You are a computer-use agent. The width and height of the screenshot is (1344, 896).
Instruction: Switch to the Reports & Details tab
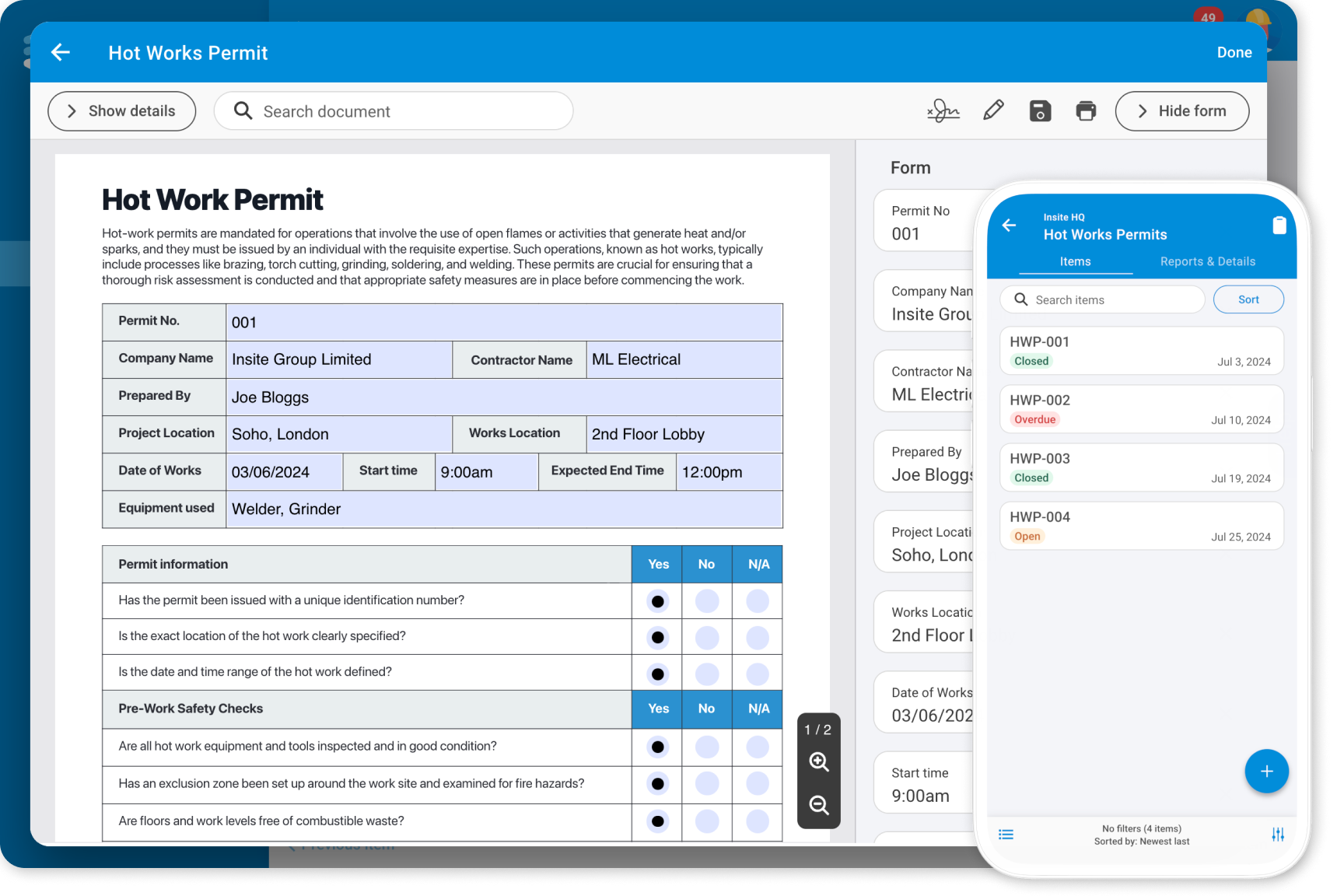coord(1207,261)
